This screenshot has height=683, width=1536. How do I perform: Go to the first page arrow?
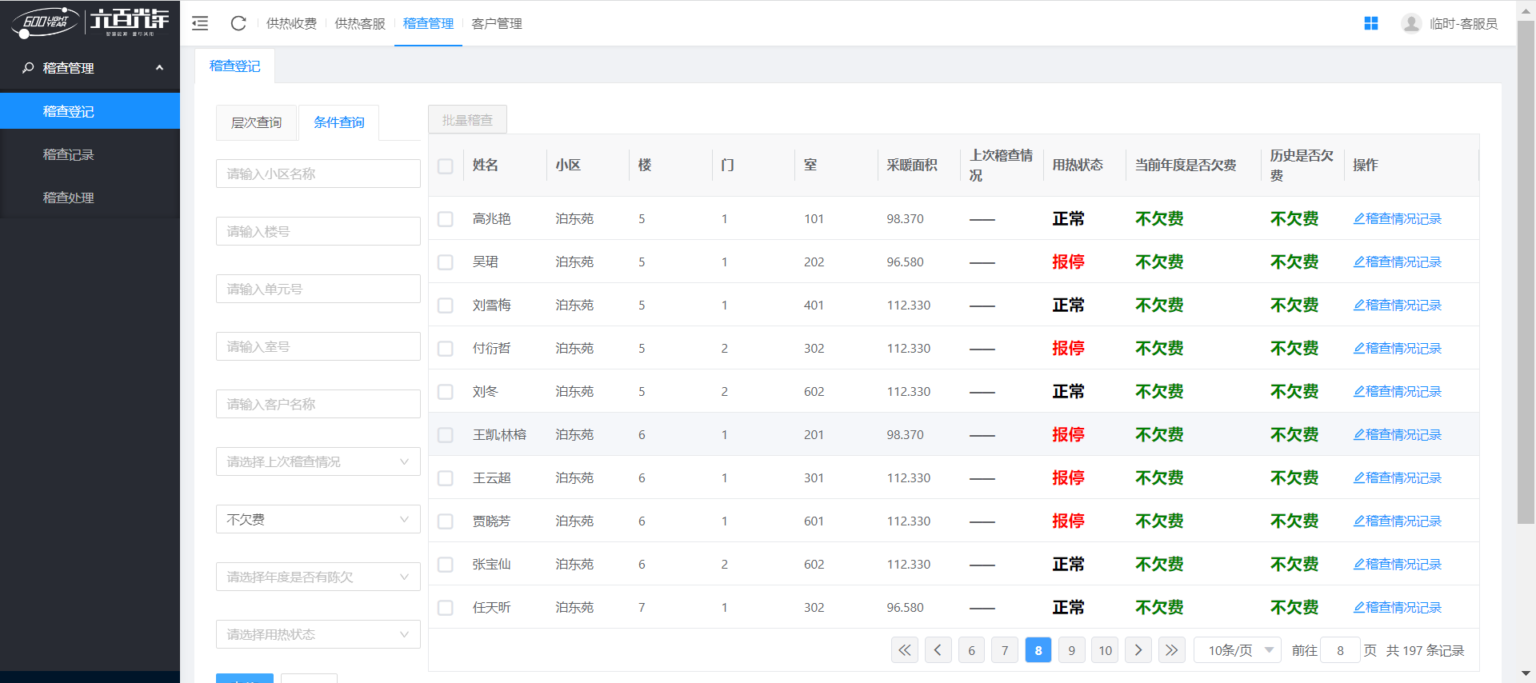tap(904, 650)
